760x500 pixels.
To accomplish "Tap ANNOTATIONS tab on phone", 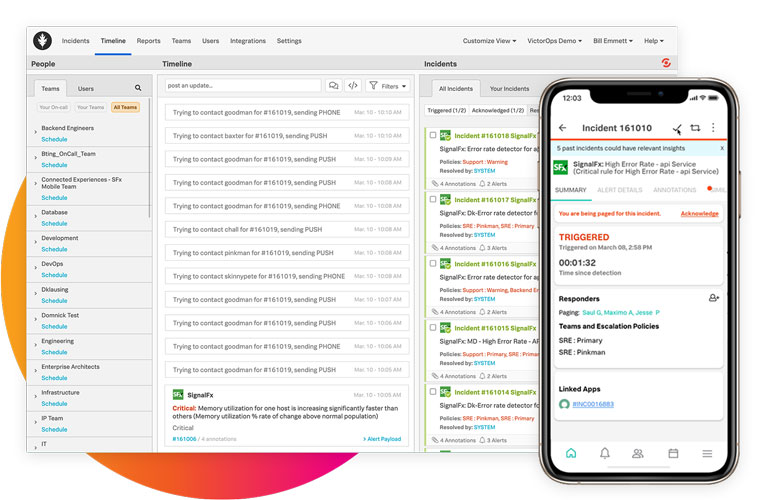I will click(674, 190).
